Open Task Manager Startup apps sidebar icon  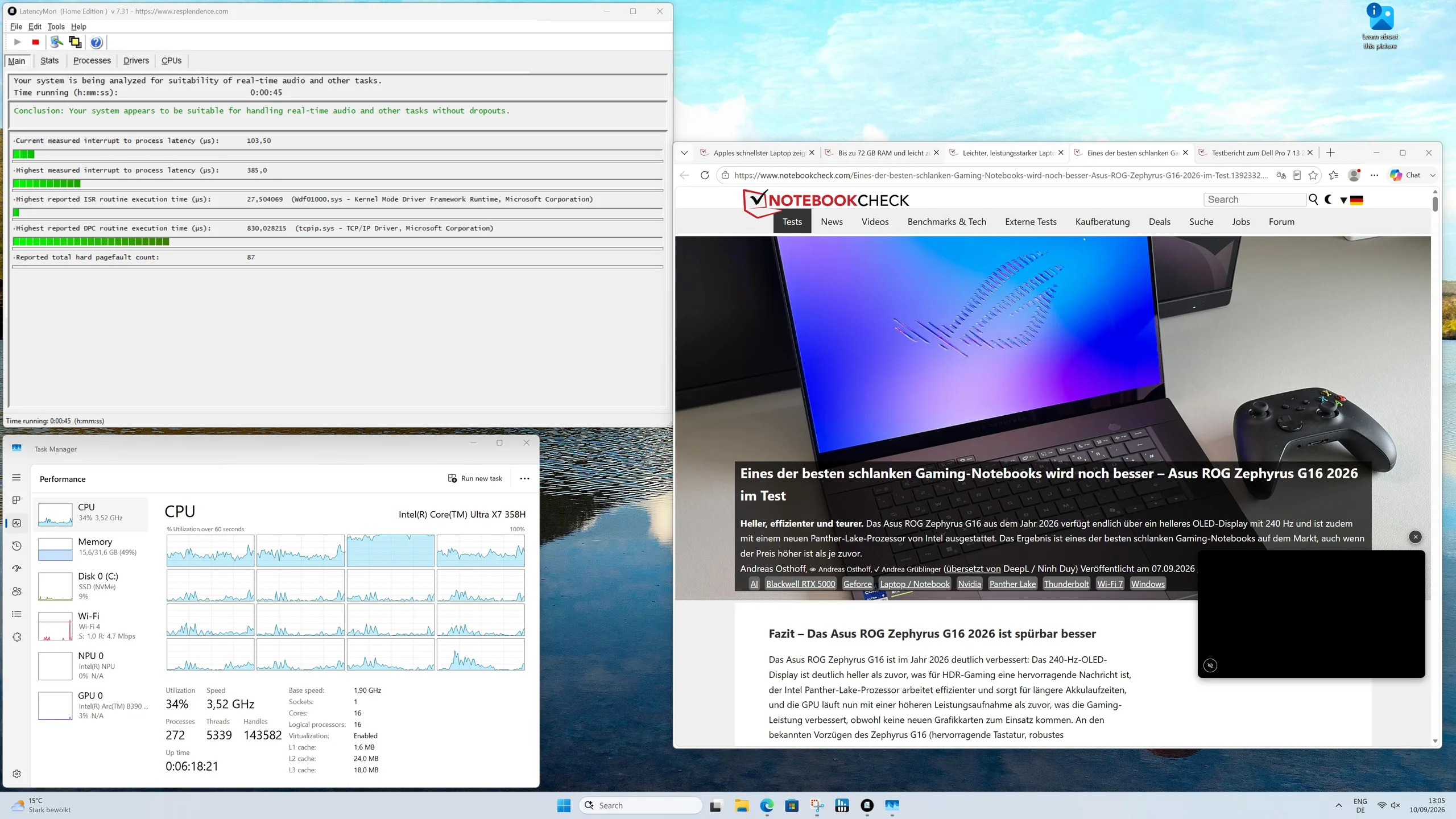click(16, 568)
